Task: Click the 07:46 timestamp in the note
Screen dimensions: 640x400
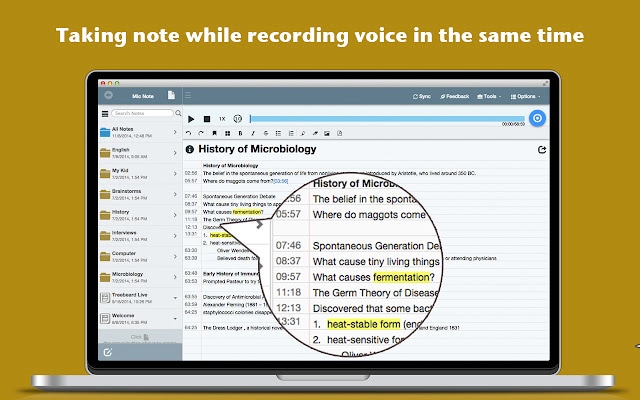Action: click(x=191, y=196)
